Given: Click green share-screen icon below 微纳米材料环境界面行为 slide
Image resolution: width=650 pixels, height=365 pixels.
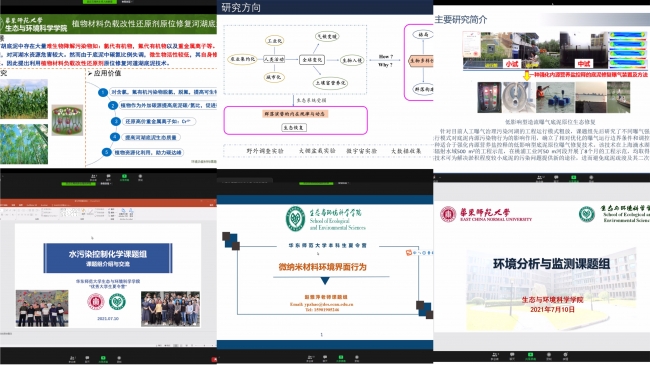Looking at the screenshot, I should coord(341,358).
